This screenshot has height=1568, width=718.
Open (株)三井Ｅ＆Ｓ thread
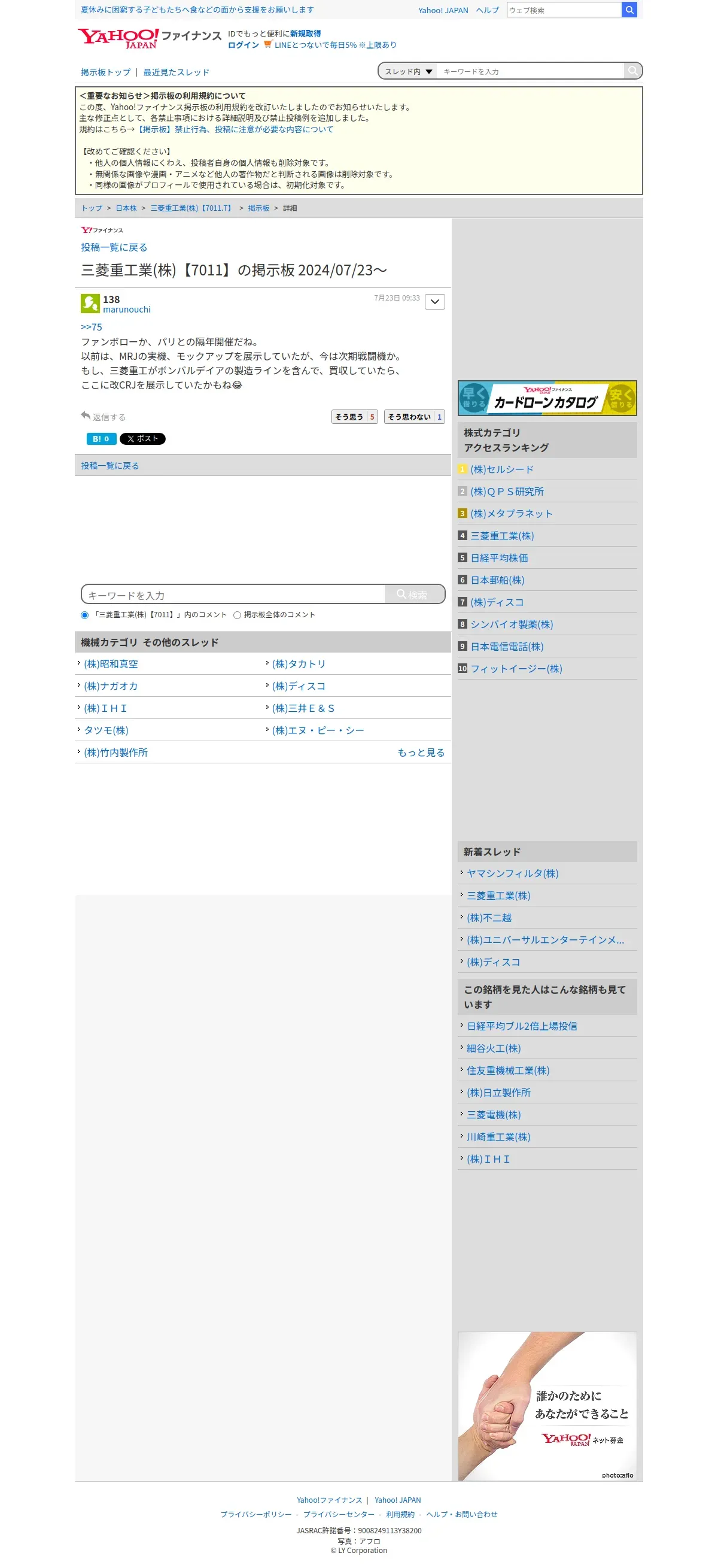click(x=303, y=708)
